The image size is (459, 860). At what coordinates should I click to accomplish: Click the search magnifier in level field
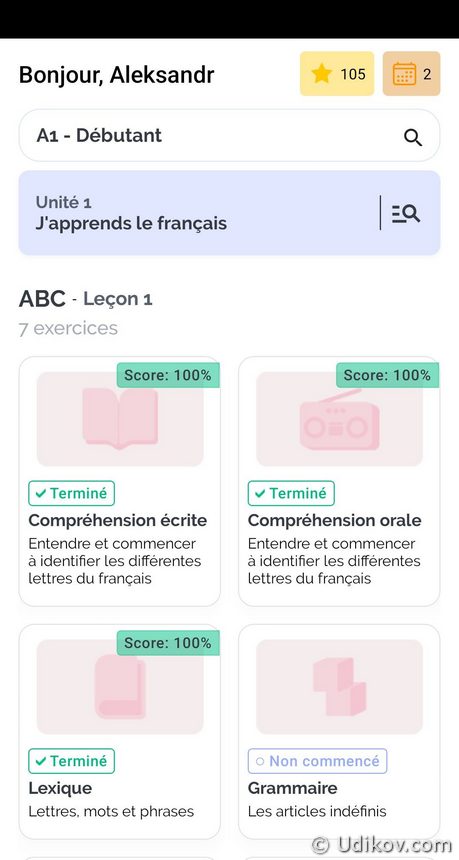click(413, 137)
